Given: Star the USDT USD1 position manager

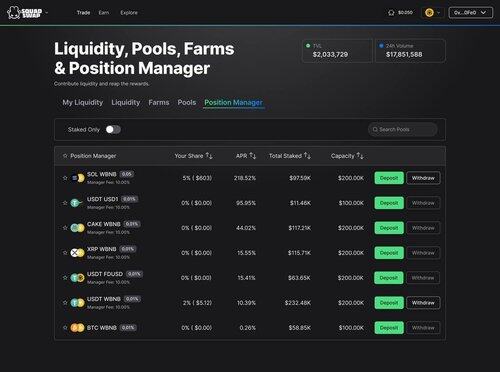Looking at the screenshot, I should point(65,203).
